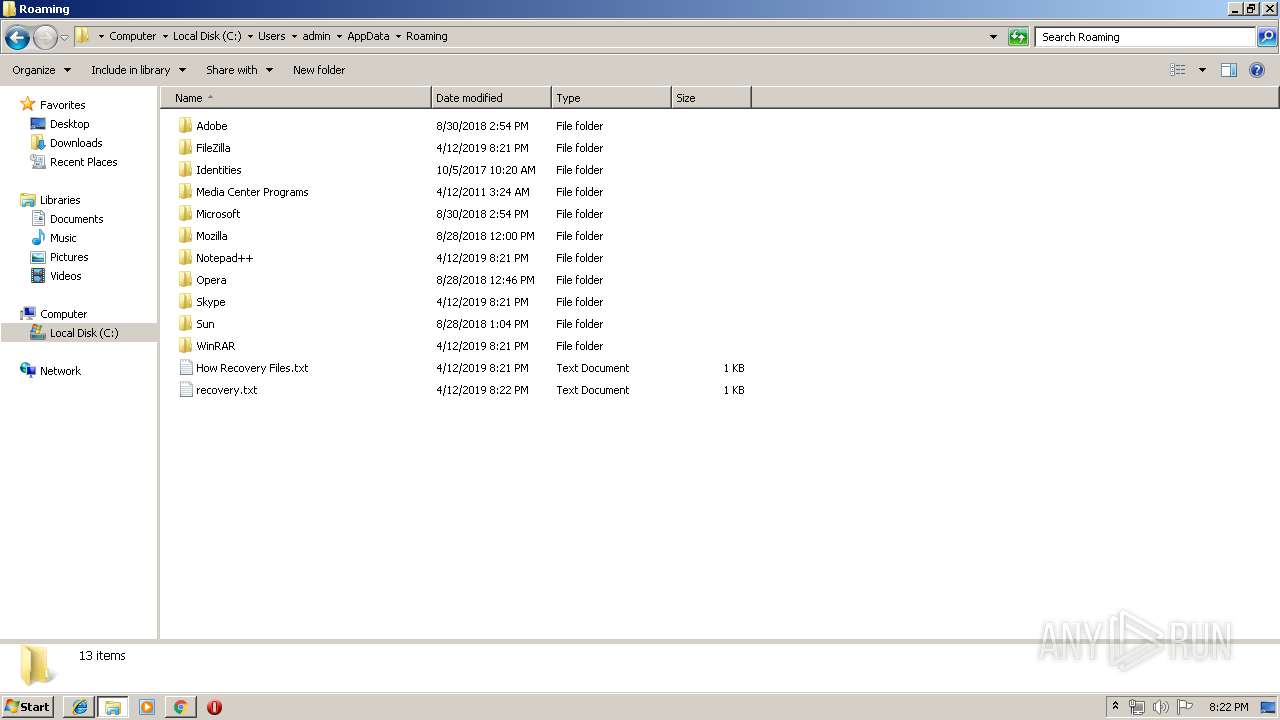
Task: Open the Organize dropdown menu
Action: [41, 70]
